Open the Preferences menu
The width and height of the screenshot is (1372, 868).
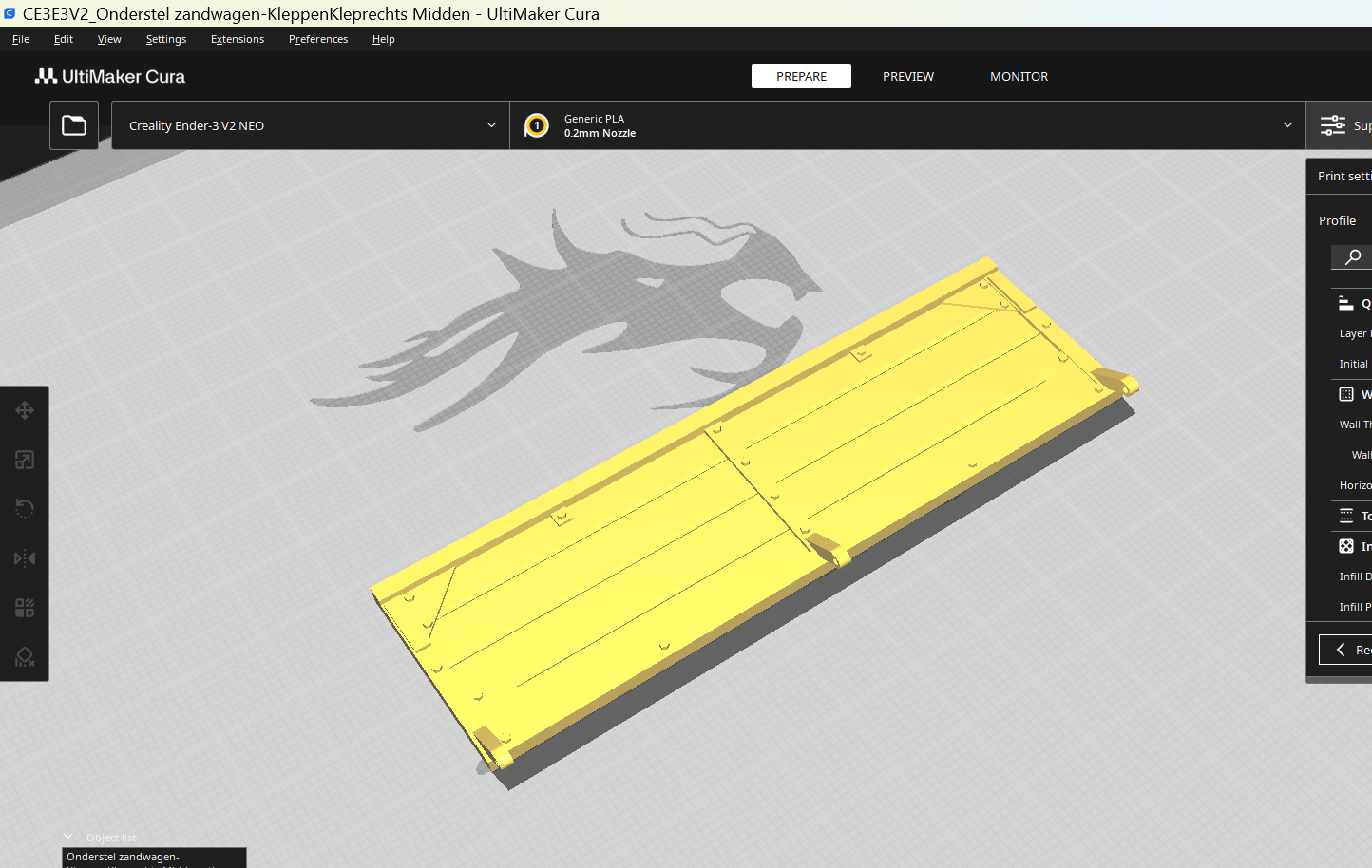pyautogui.click(x=318, y=39)
